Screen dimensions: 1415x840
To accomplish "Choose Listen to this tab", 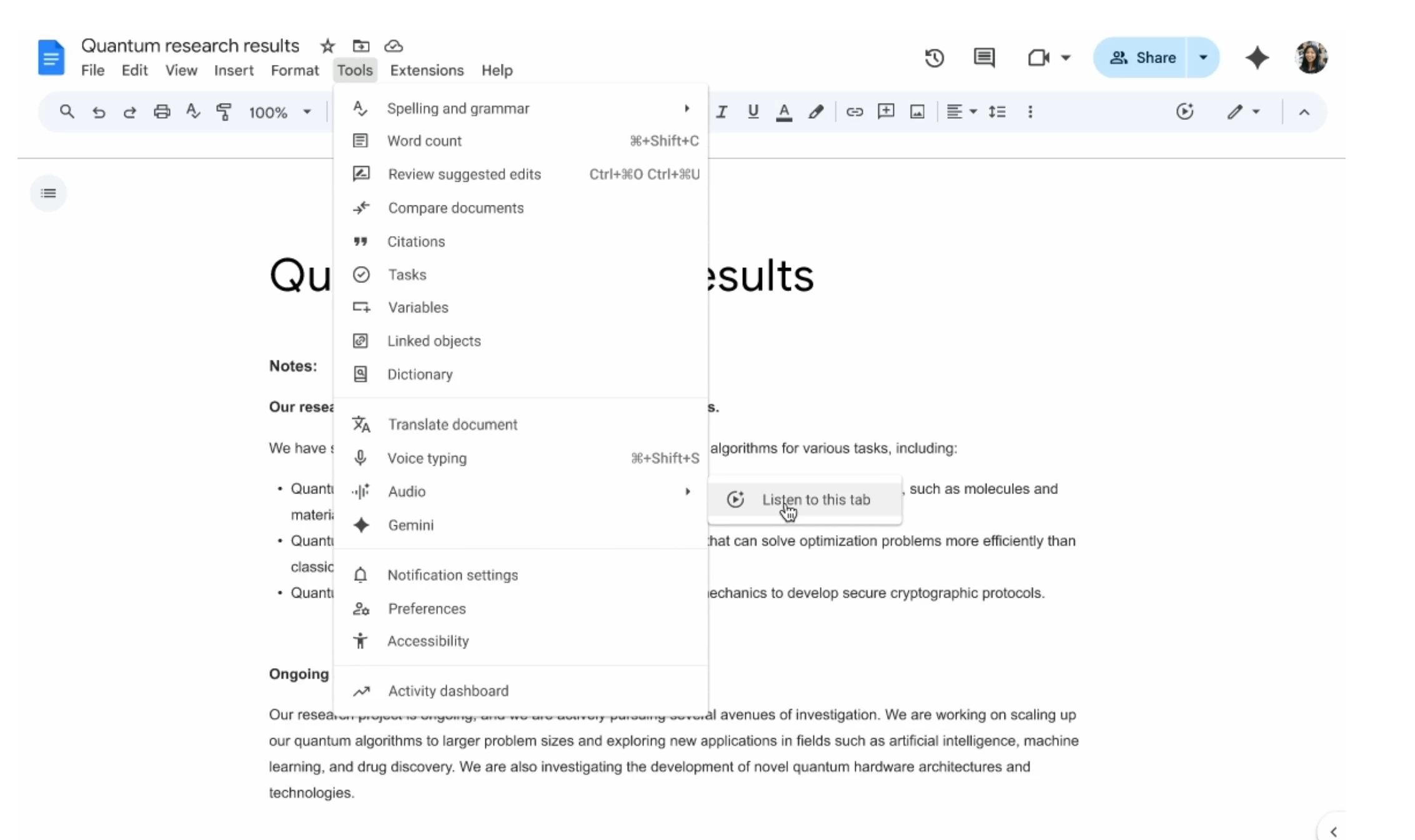I will (815, 500).
